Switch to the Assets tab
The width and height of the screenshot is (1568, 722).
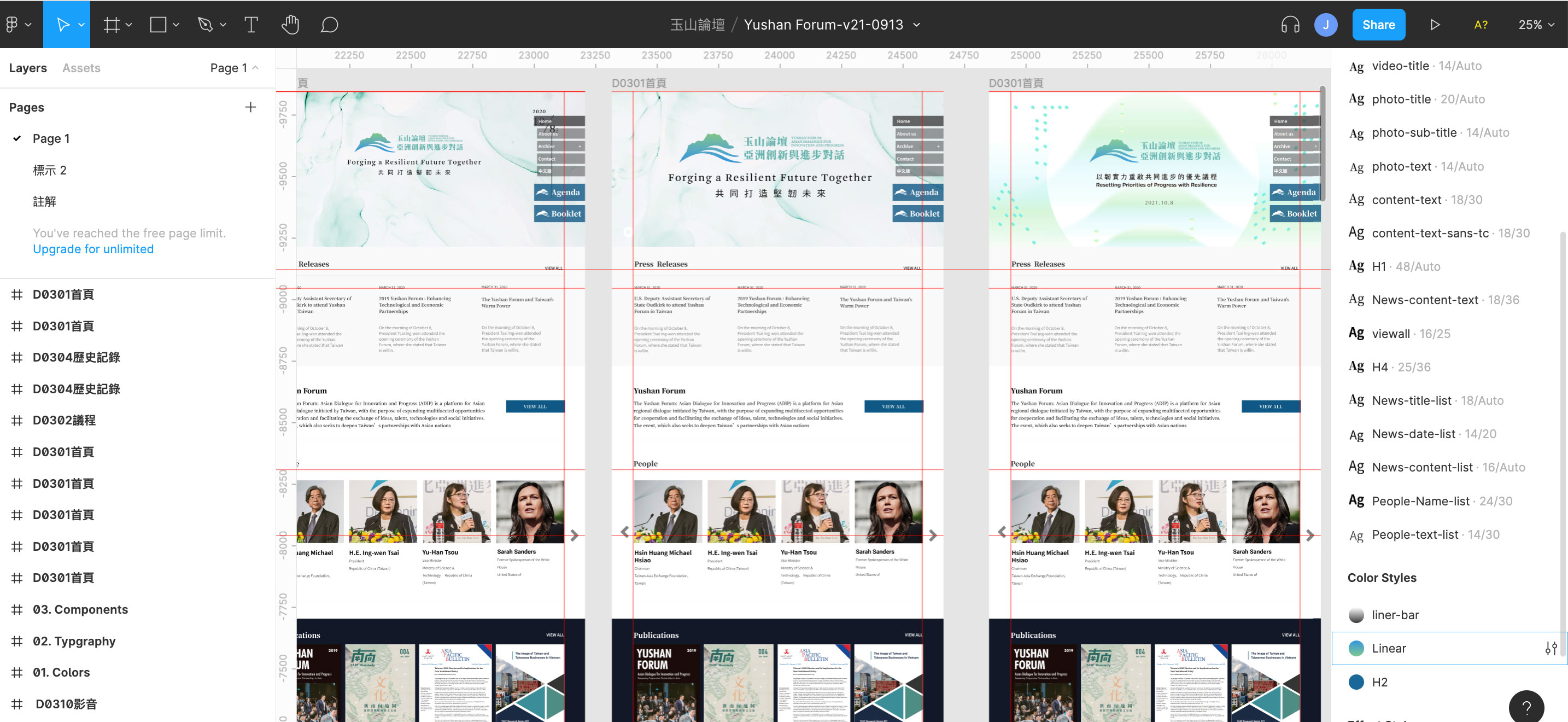(x=81, y=68)
